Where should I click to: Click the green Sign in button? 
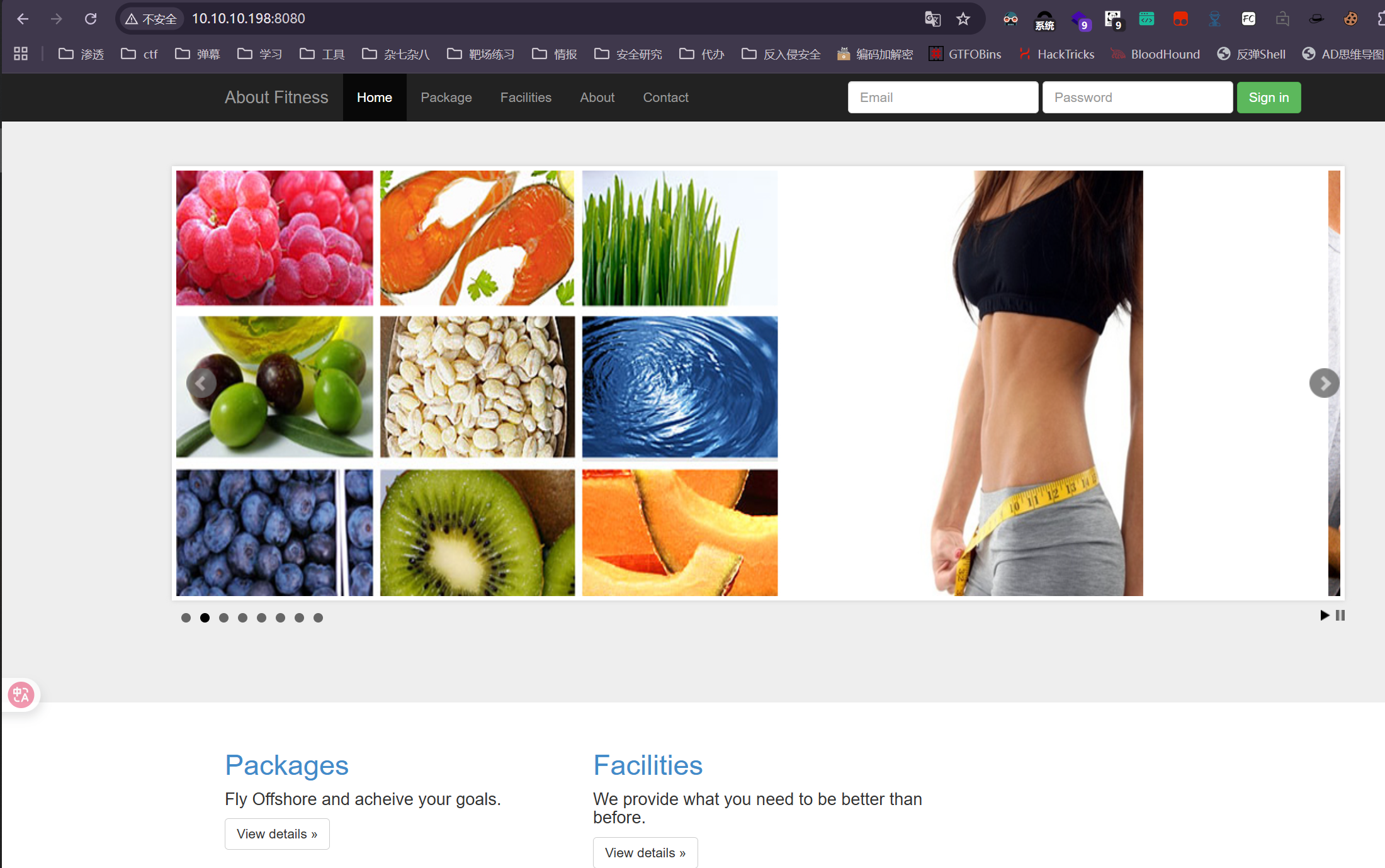point(1269,98)
